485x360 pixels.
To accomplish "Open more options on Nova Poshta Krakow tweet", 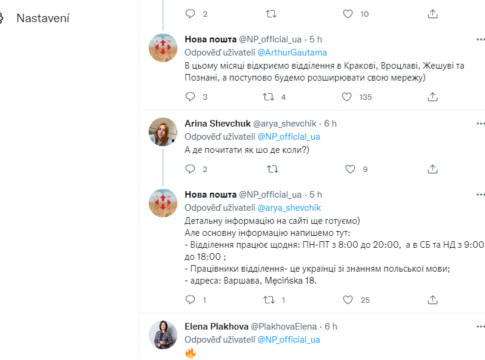I will tap(480, 39).
